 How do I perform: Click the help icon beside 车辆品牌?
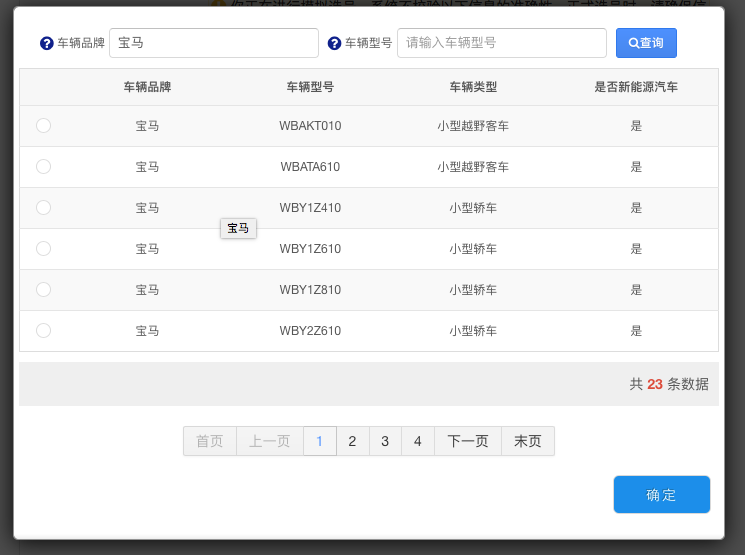coord(47,43)
